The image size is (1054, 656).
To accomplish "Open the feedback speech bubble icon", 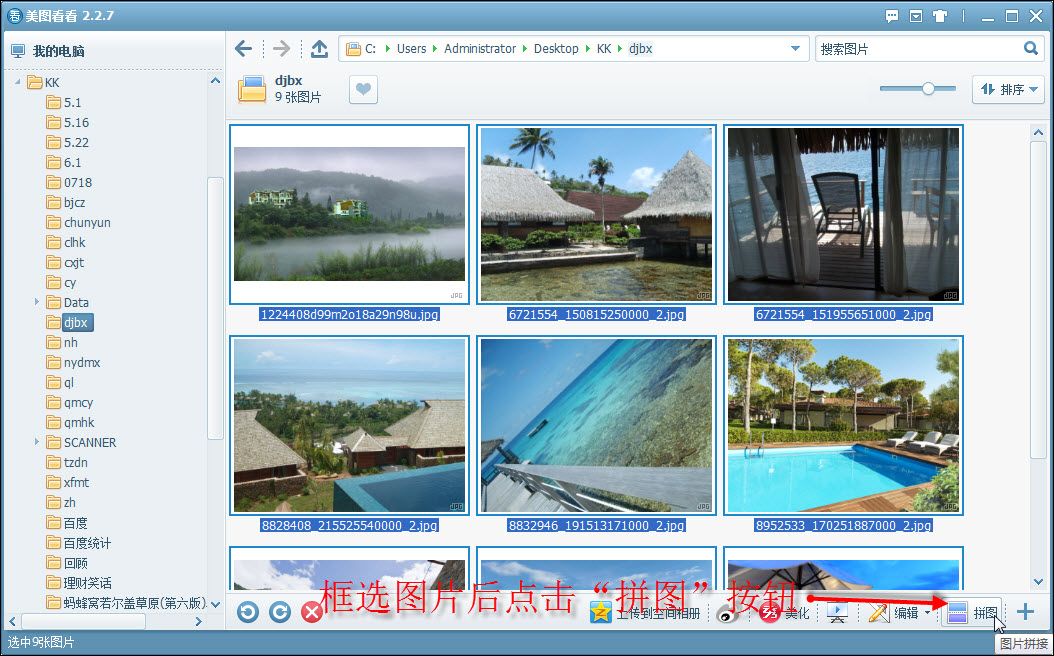I will pyautogui.click(x=892, y=16).
